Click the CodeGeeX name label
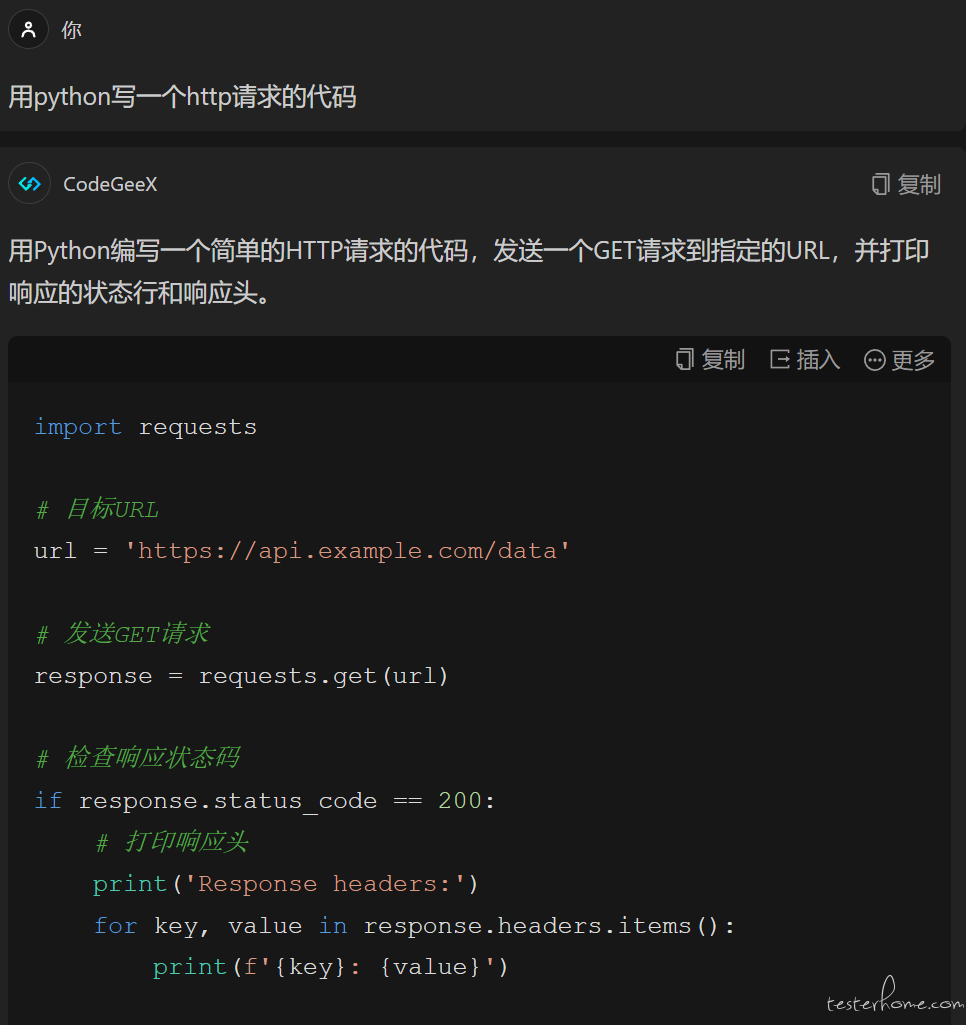The width and height of the screenshot is (966, 1025). [110, 184]
